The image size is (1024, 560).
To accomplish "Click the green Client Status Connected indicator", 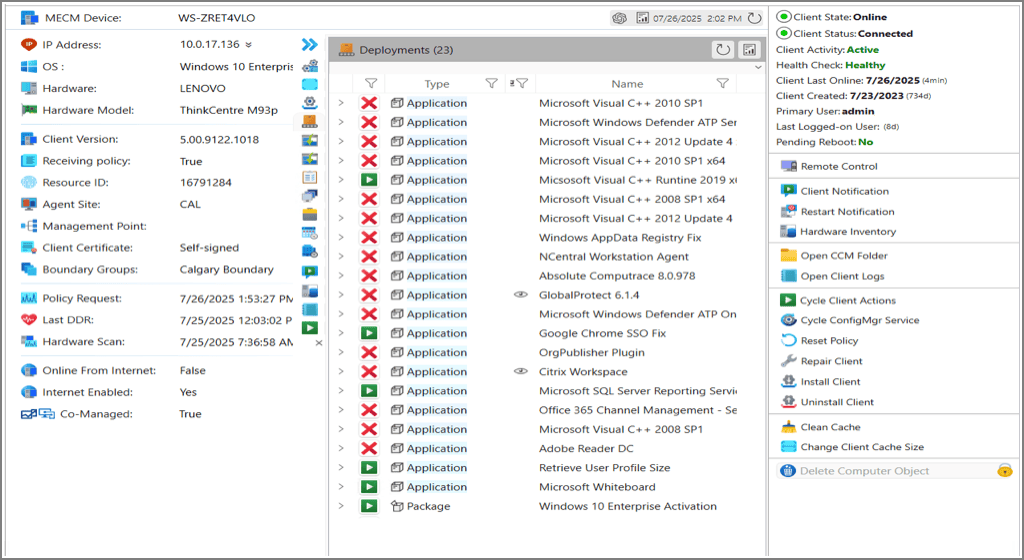I will [784, 33].
